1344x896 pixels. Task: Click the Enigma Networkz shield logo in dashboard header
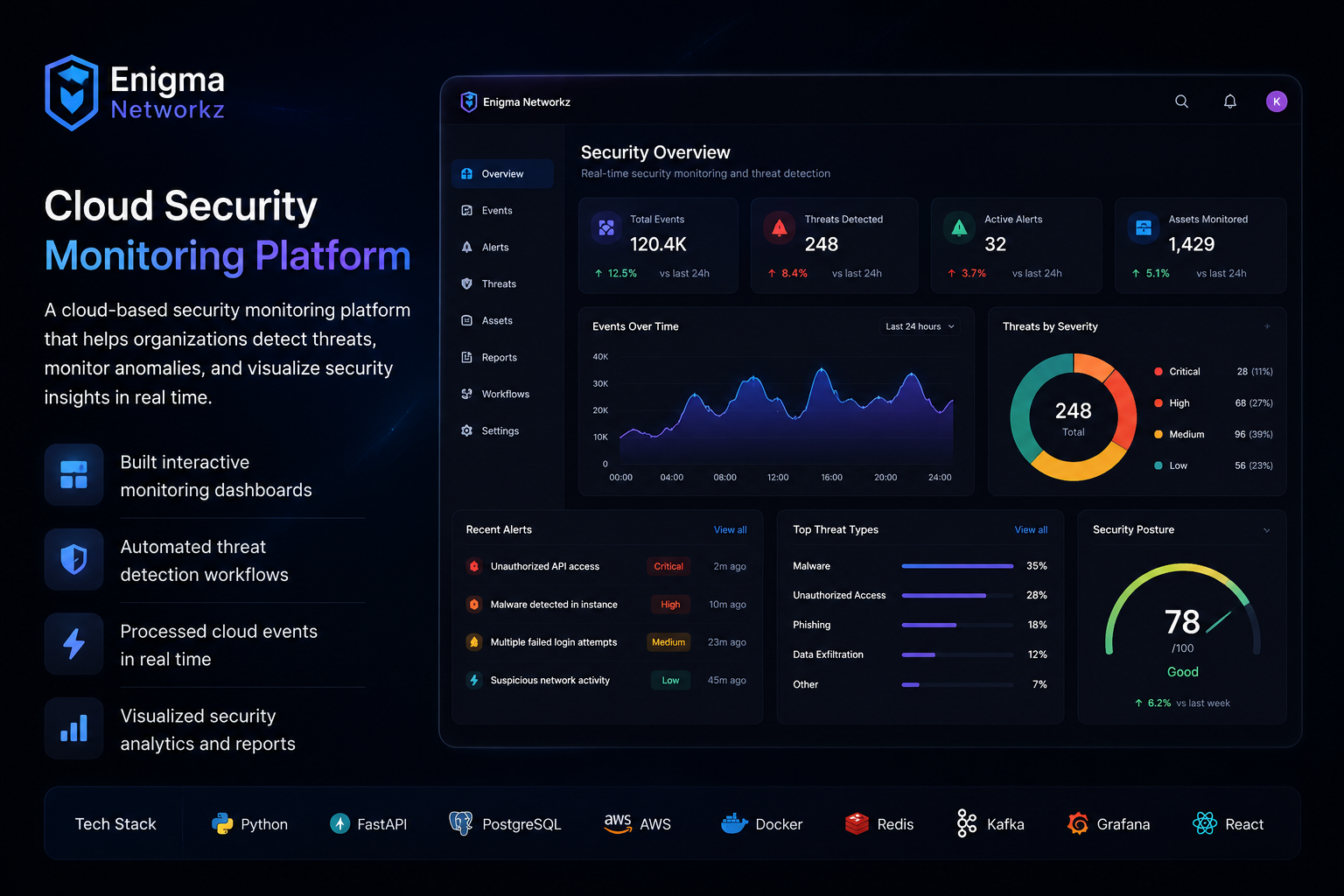(x=469, y=101)
